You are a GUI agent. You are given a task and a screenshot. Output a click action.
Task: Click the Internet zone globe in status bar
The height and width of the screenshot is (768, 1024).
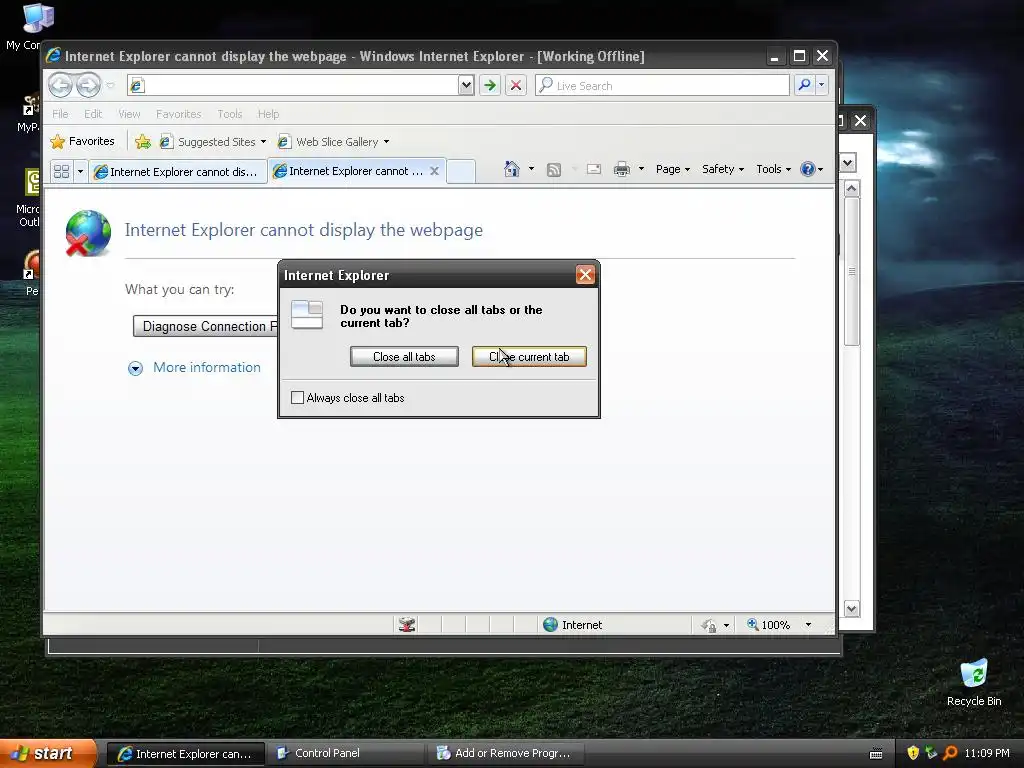coord(551,625)
